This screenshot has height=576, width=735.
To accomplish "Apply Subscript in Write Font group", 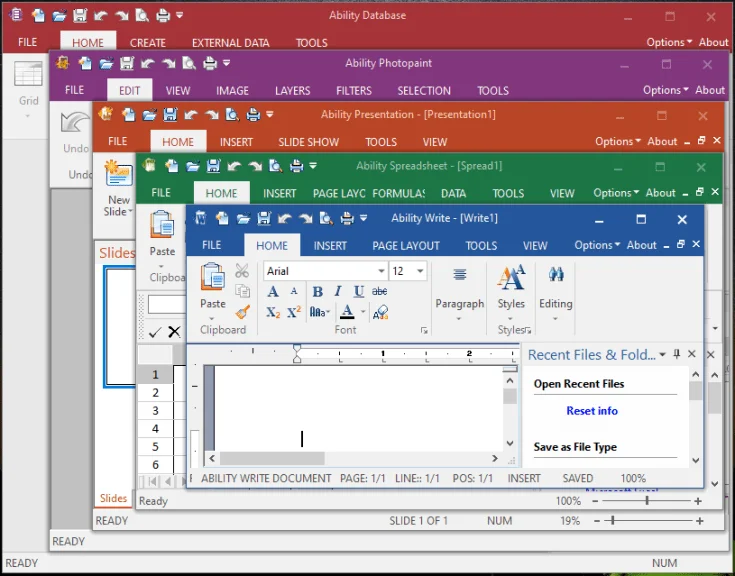I will [273, 312].
